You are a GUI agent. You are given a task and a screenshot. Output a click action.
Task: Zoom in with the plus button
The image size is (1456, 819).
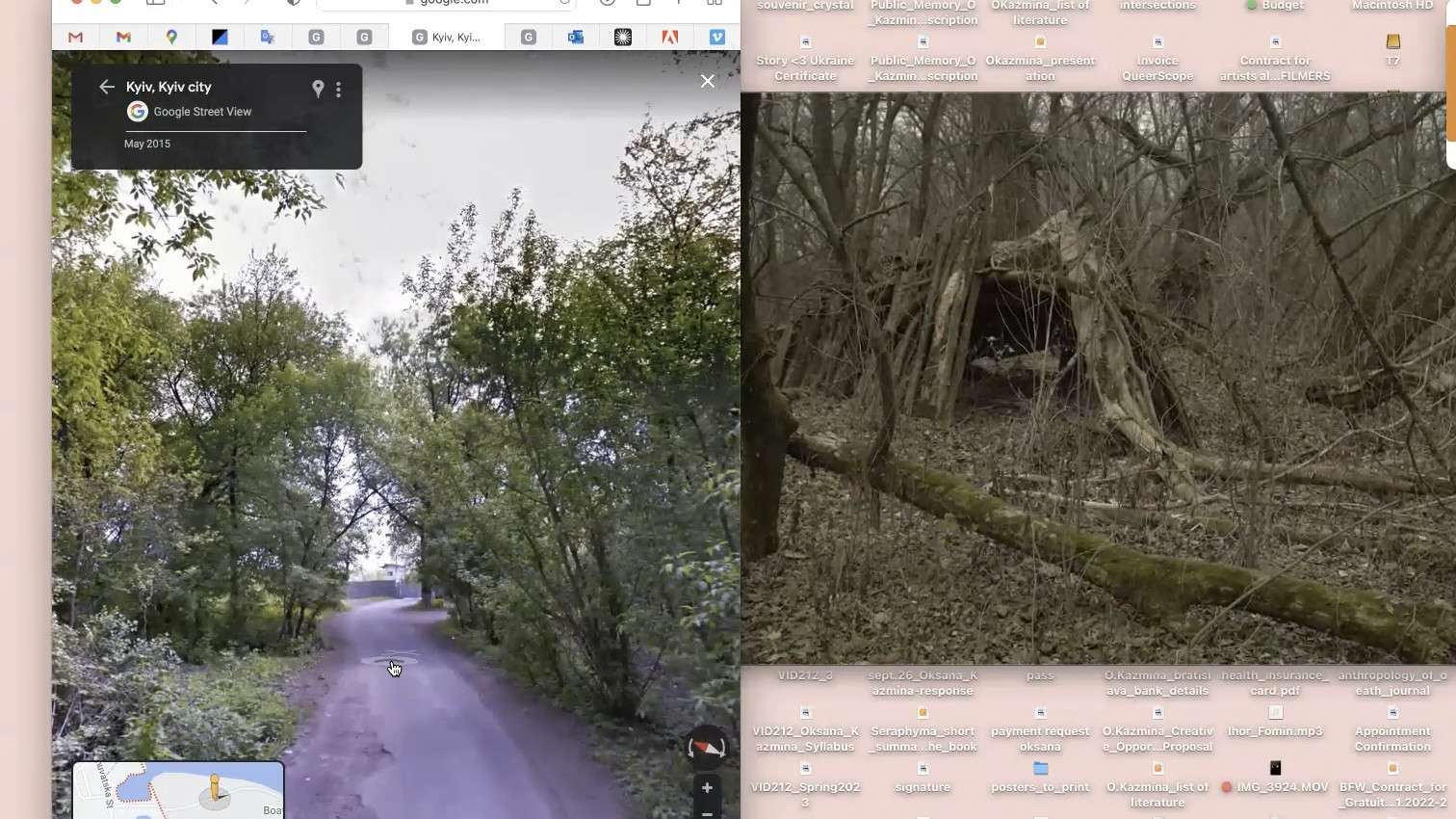pos(707,787)
